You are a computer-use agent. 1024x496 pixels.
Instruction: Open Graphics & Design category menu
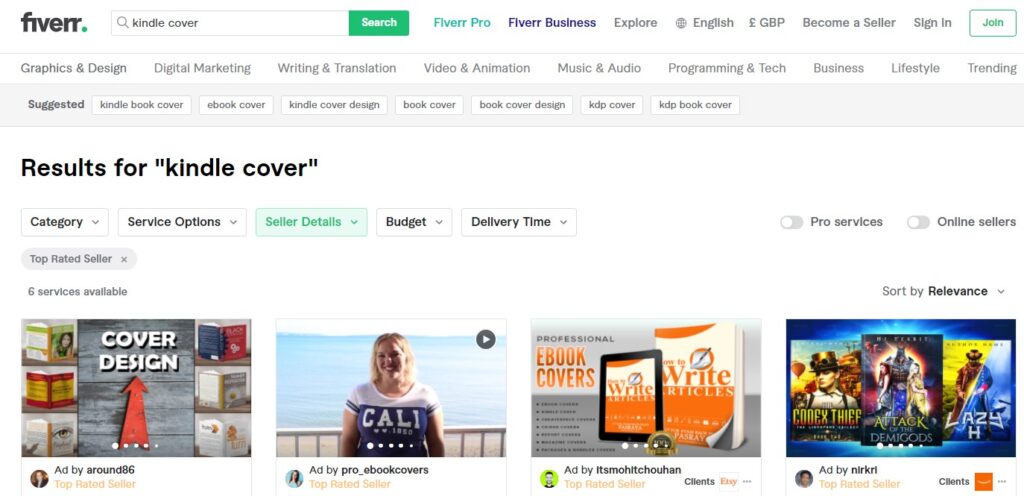click(74, 68)
